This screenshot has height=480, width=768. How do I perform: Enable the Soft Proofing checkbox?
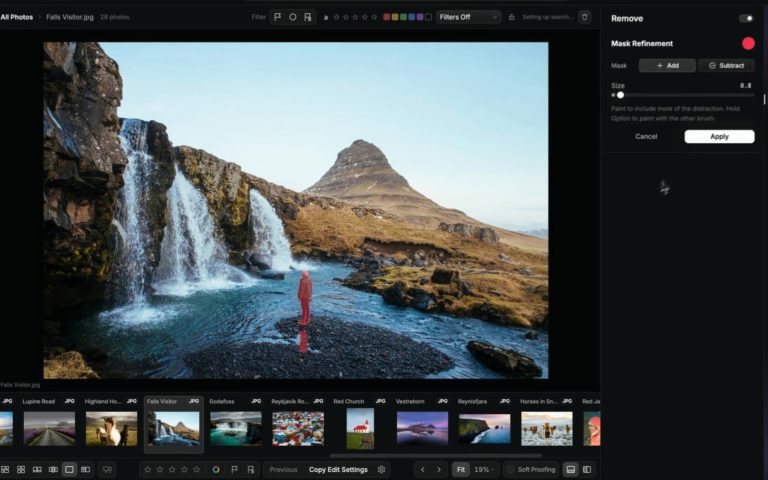[511, 469]
